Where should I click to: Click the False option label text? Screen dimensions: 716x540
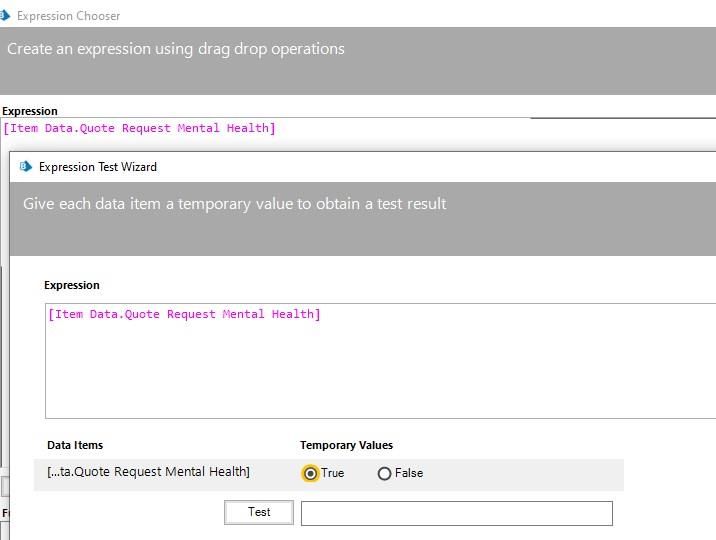(x=409, y=473)
